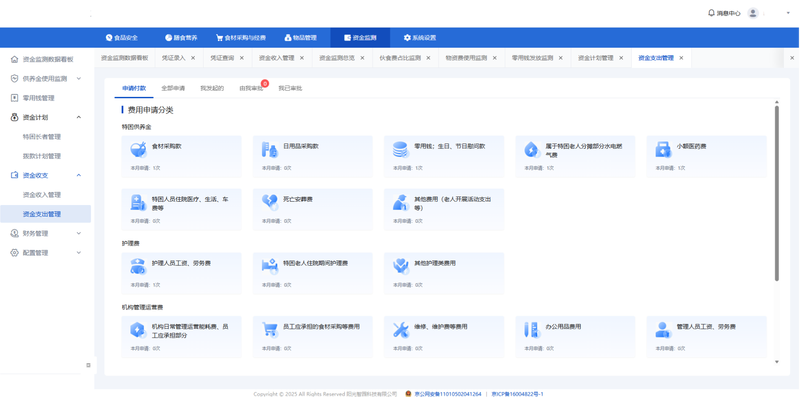The image size is (800, 397).
Task: Collapse the 资金收支 submenu chevron
Action: [x=79, y=175]
